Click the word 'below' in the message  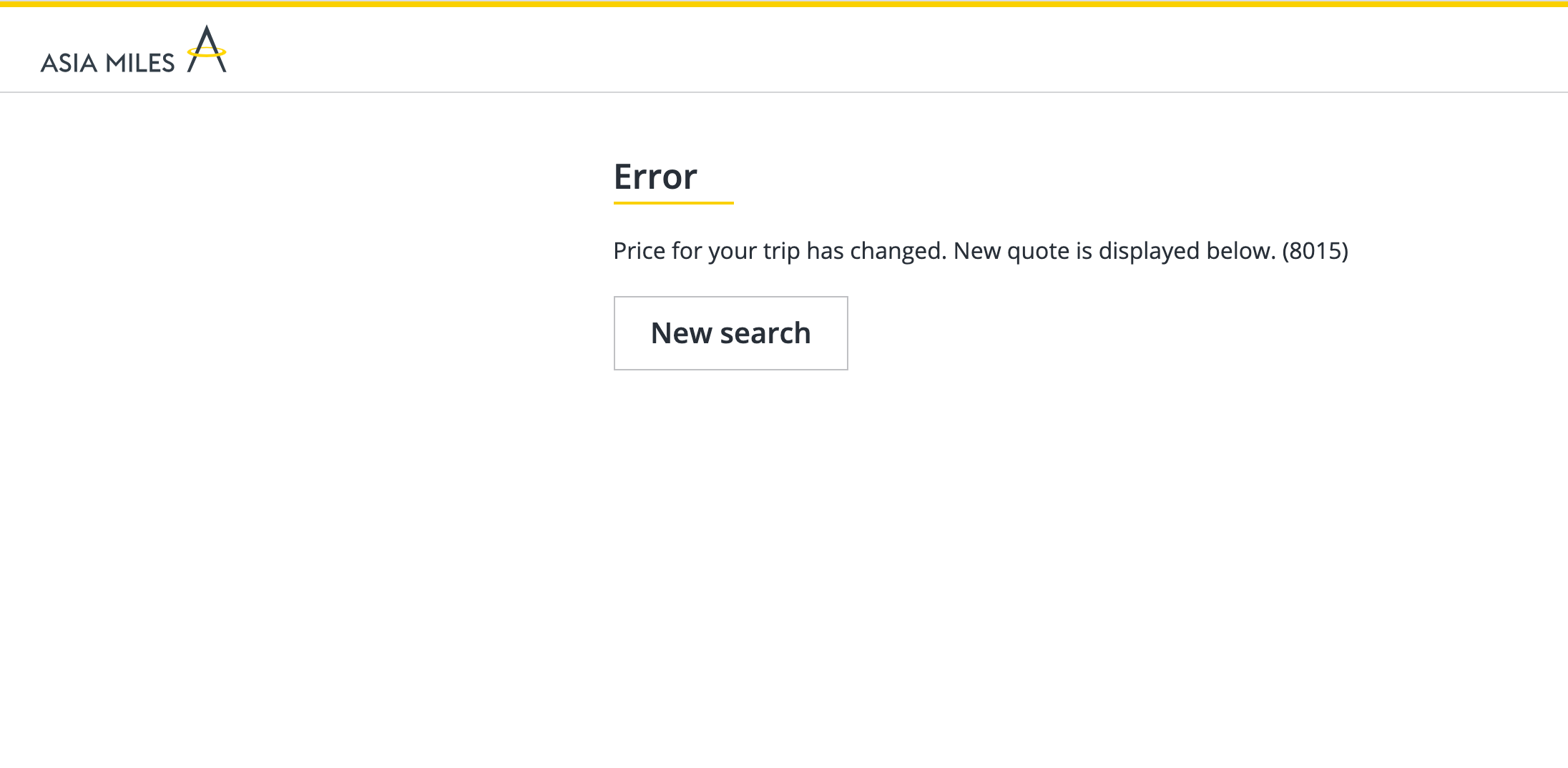pos(1241,251)
